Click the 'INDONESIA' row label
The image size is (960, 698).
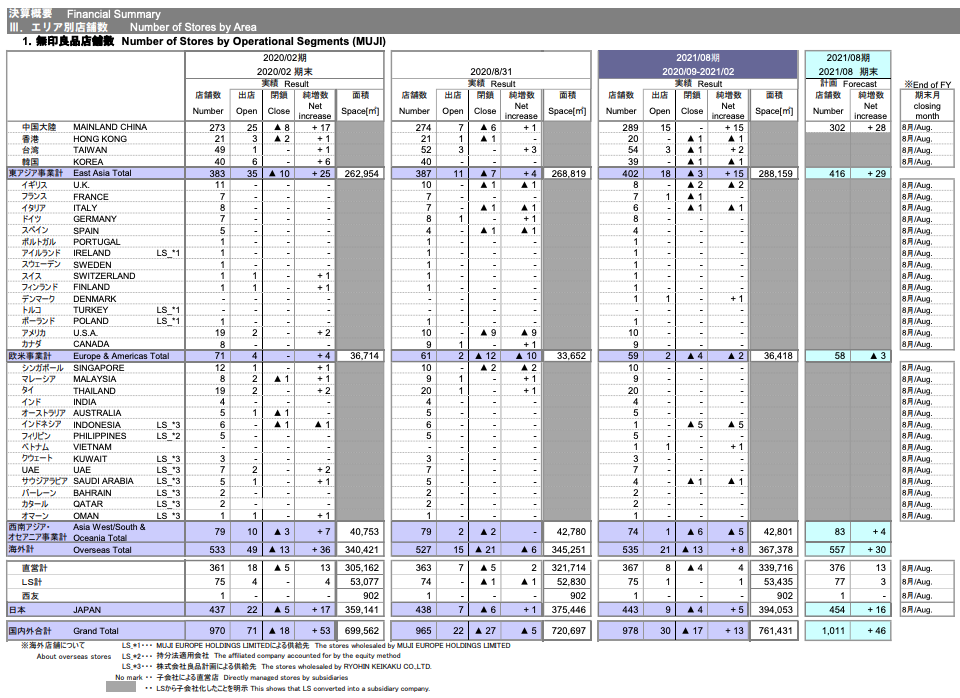tap(97, 425)
